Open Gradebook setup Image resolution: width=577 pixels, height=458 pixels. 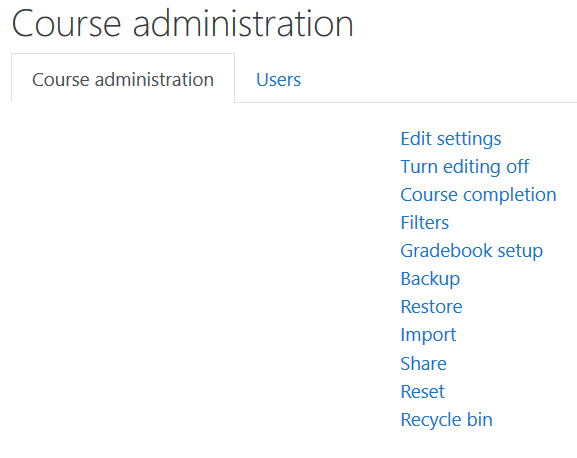(x=472, y=251)
